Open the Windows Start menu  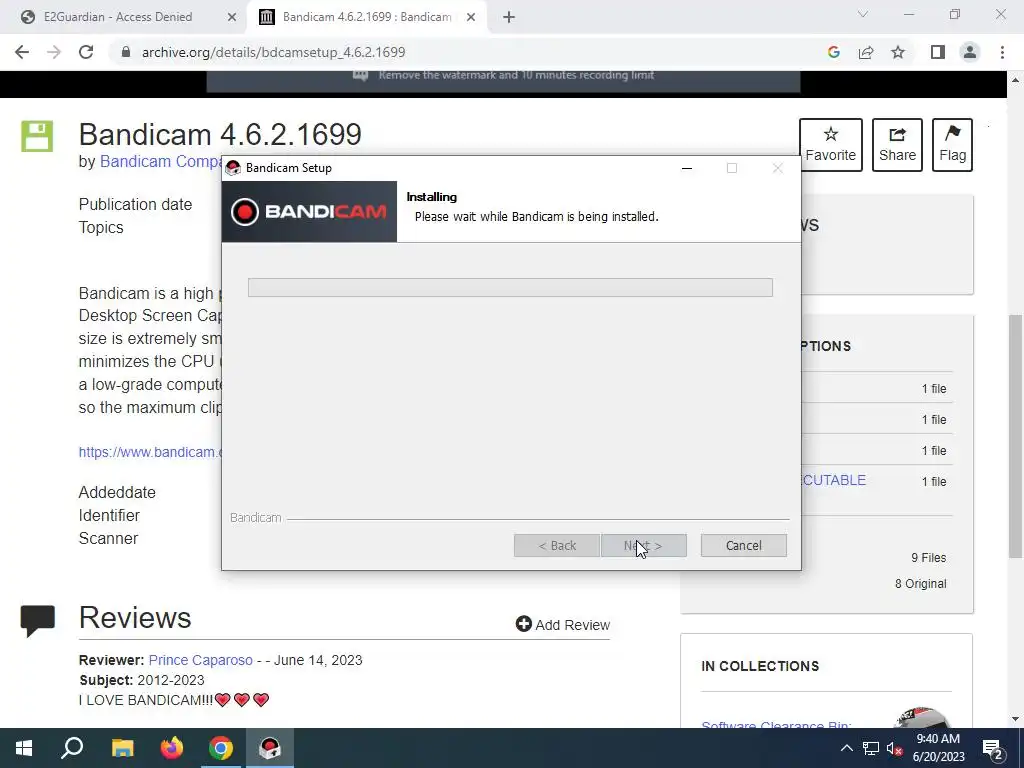point(24,748)
